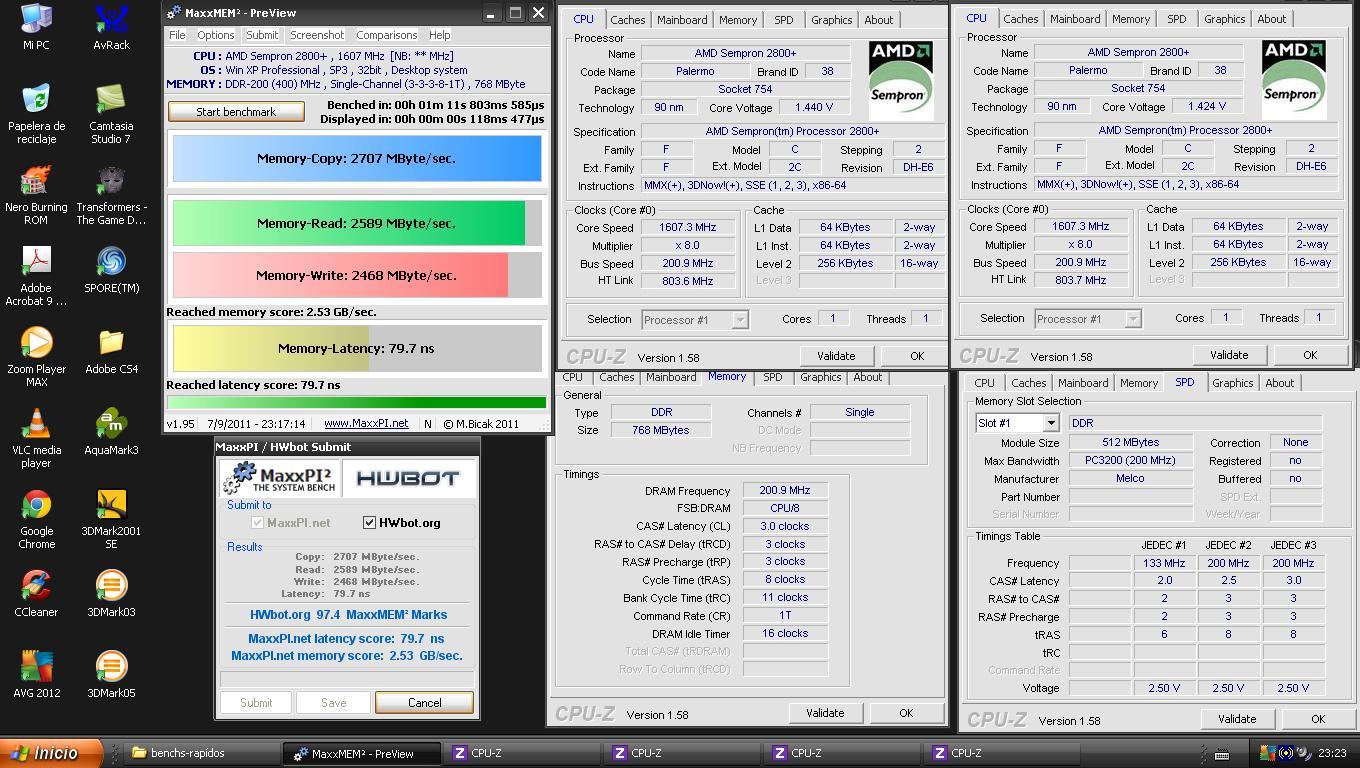Click Validate in left top CPU-Z
The image size is (1360, 768).
click(836, 356)
